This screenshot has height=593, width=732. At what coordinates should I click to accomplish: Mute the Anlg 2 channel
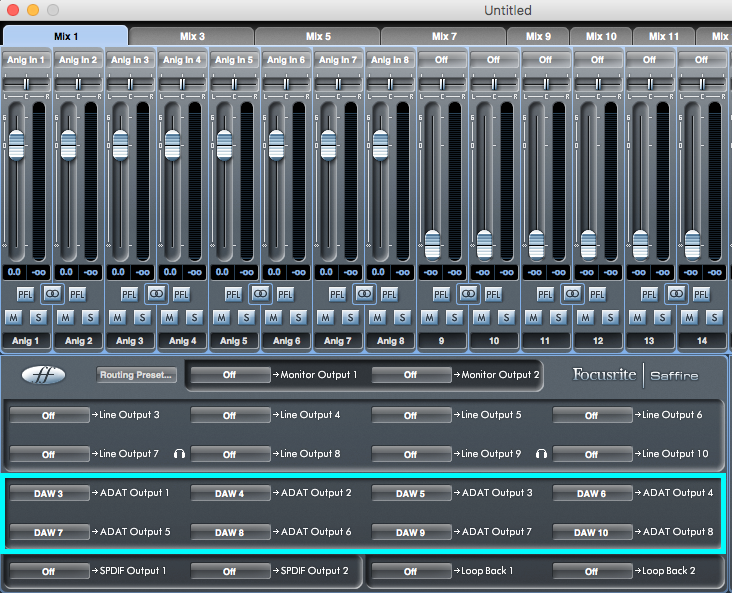tap(65, 318)
